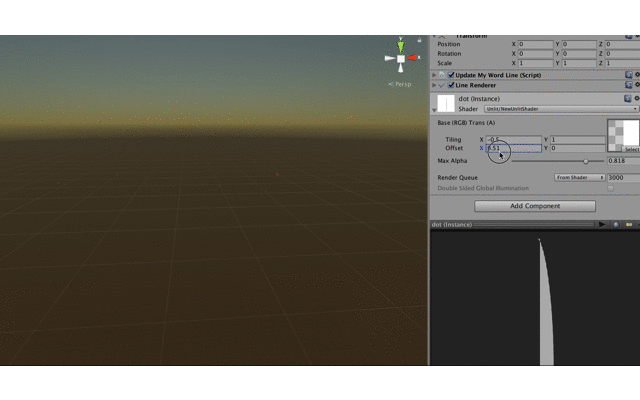Click the Update My Word Line (Script) header
640x400 pixels.
498,75
